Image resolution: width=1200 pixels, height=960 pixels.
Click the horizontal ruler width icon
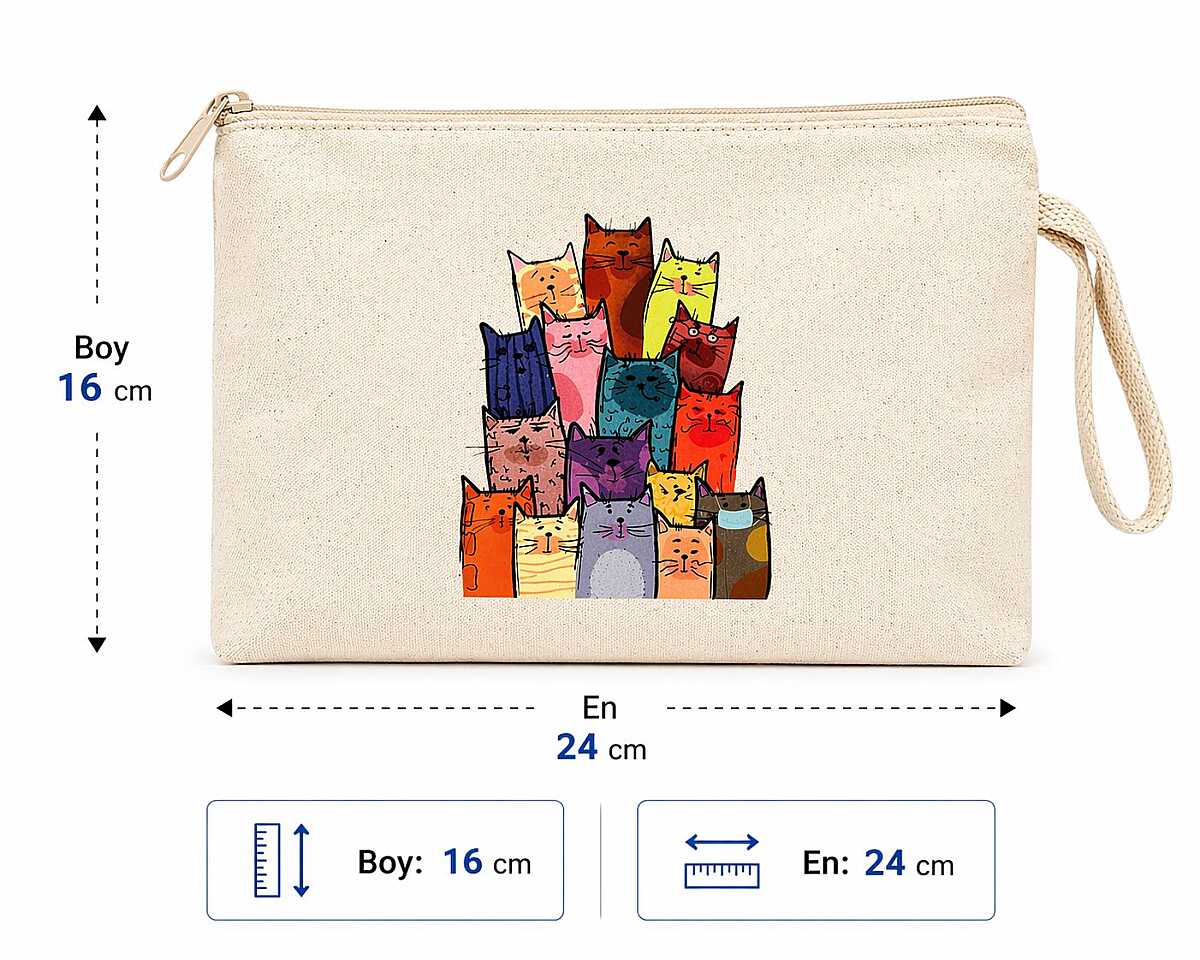click(x=722, y=861)
